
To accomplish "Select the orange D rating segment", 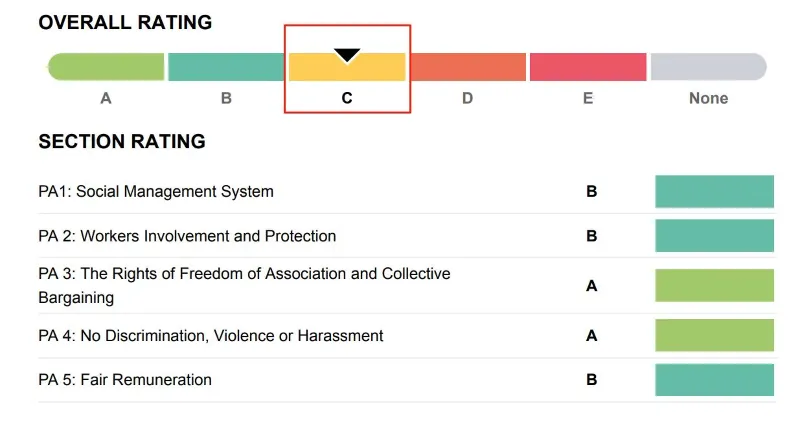I will [x=467, y=67].
